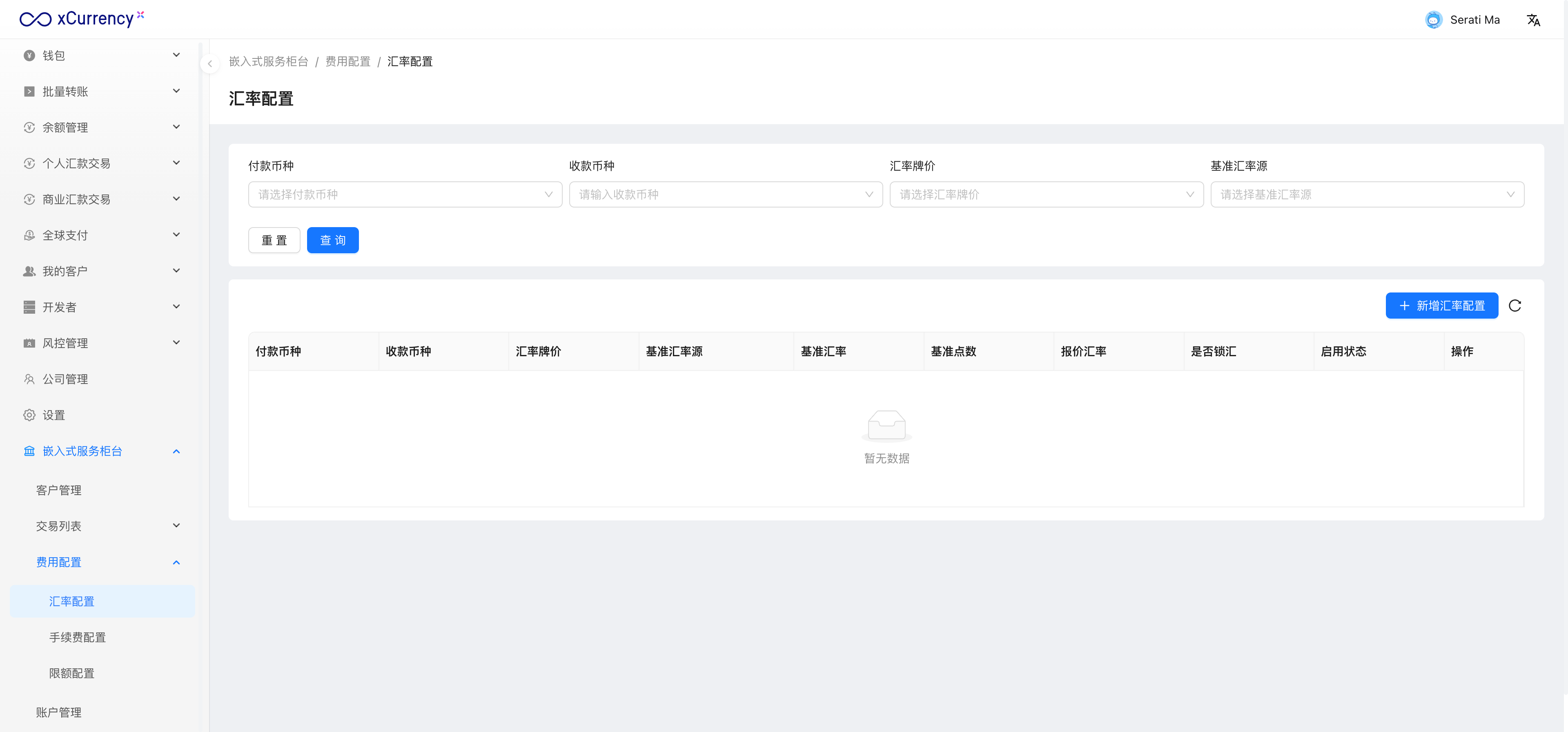Click the 重置 button

click(x=274, y=240)
